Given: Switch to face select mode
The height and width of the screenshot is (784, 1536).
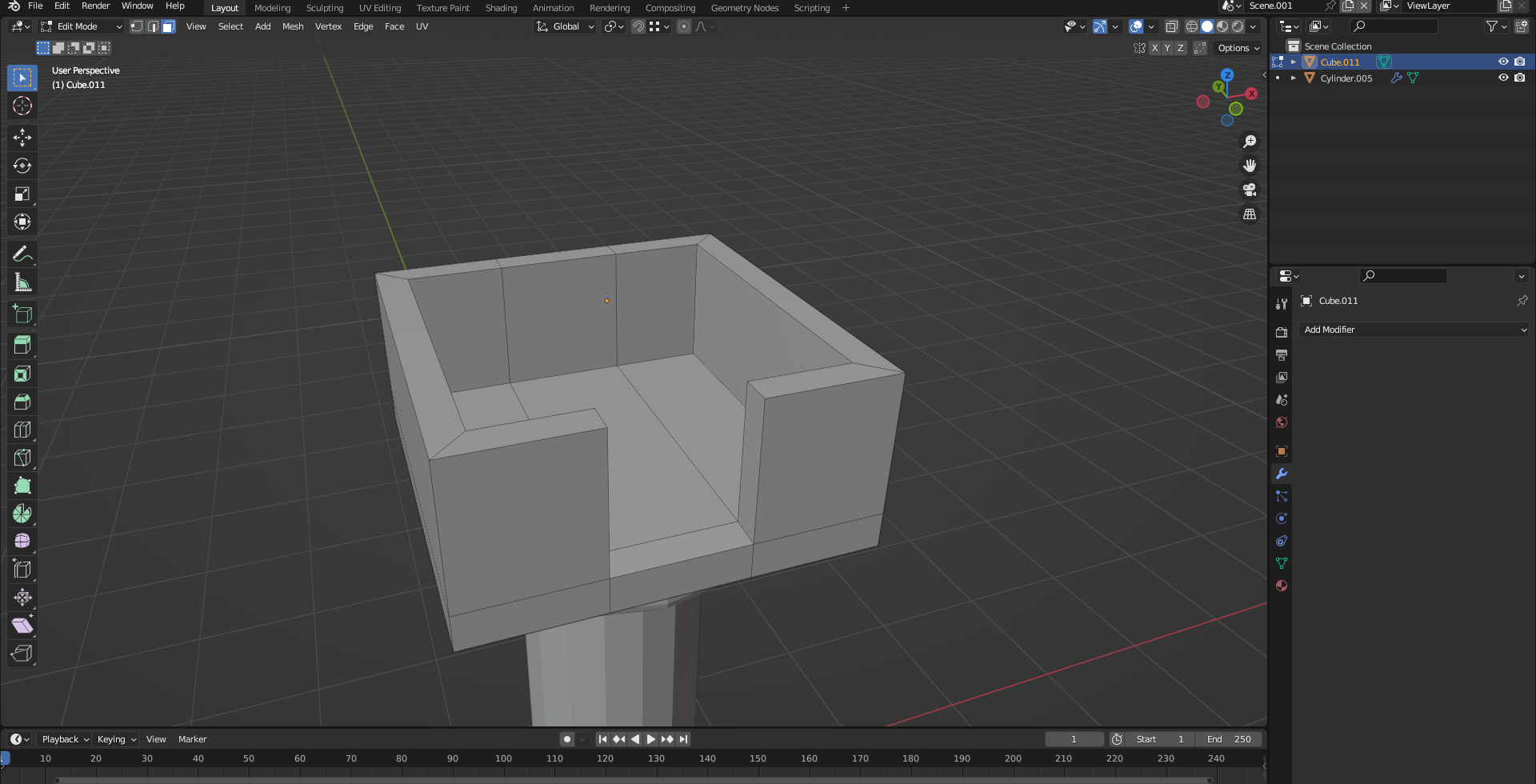Looking at the screenshot, I should [168, 26].
